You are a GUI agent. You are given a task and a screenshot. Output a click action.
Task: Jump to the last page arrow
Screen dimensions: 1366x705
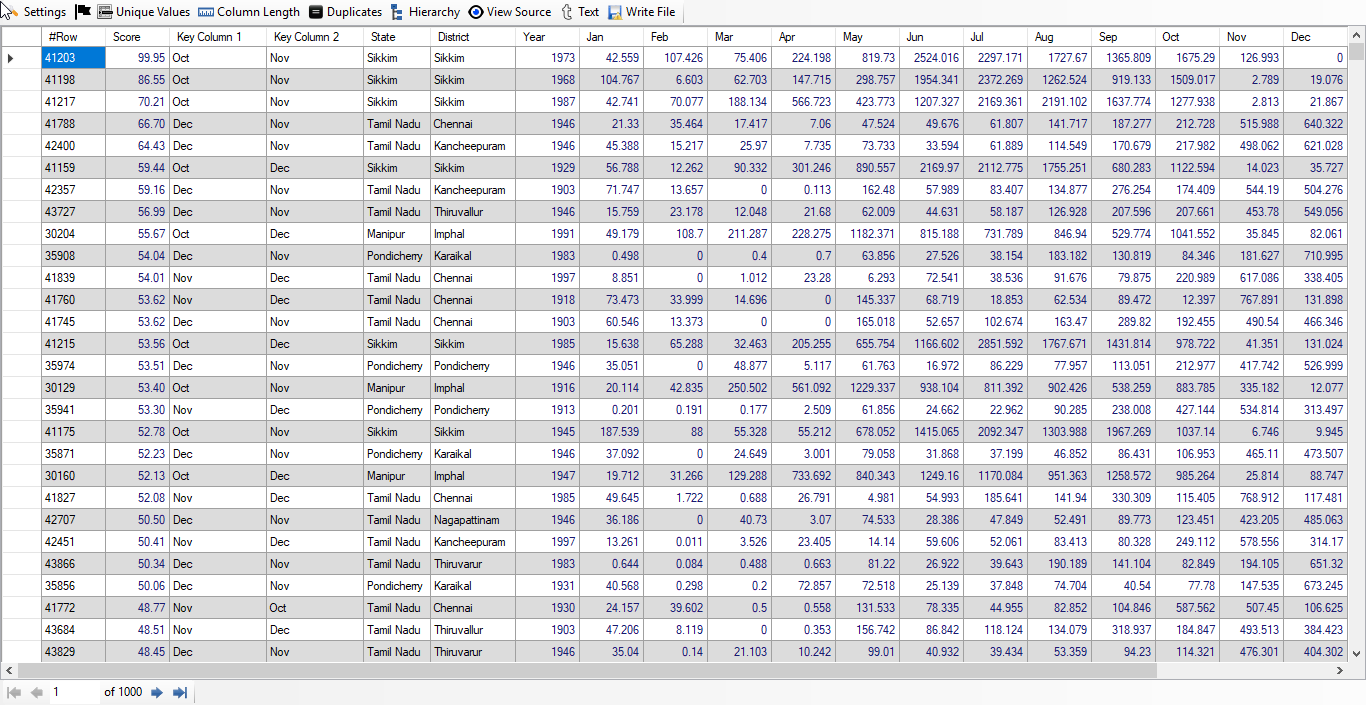180,692
